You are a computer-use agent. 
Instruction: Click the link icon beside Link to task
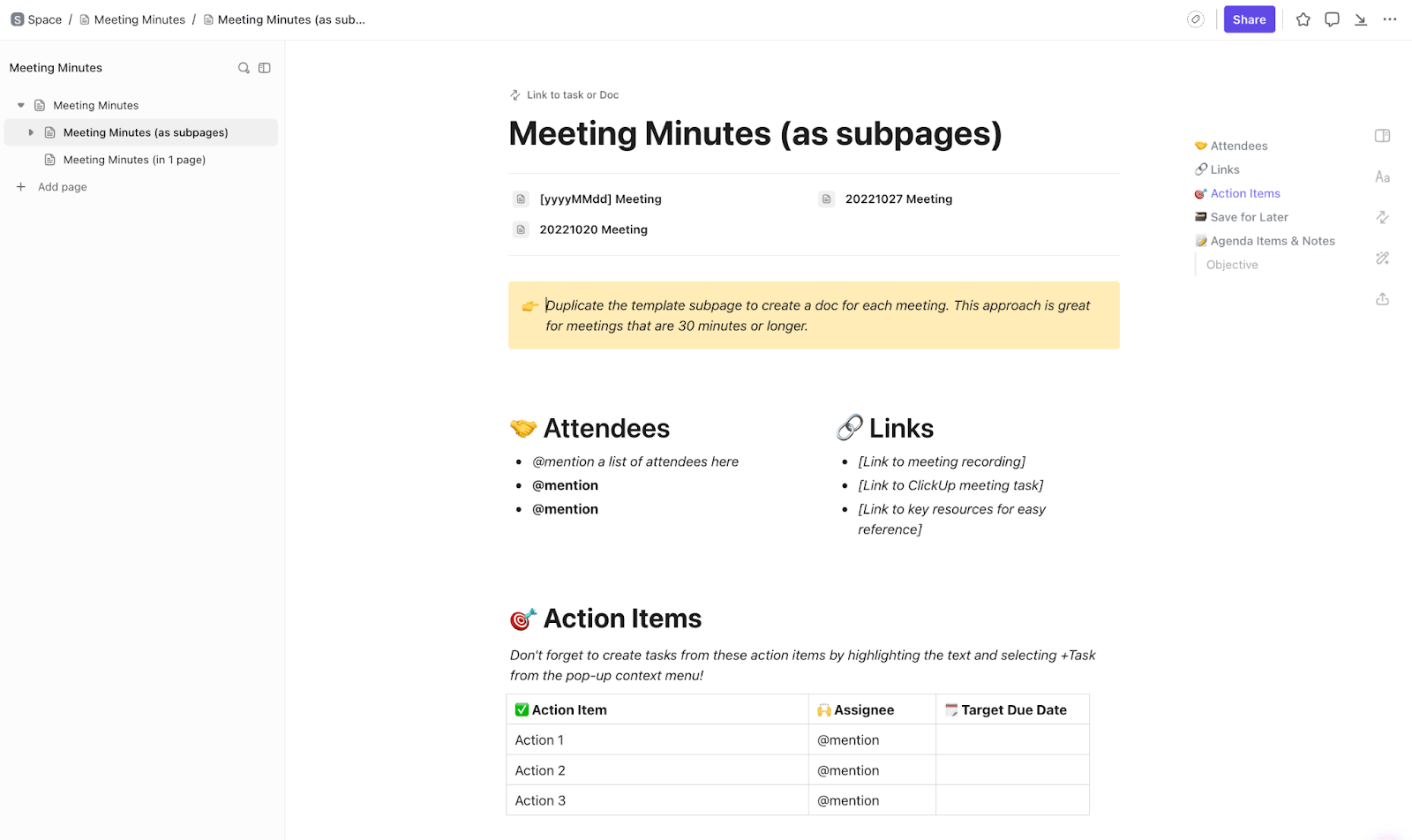click(x=515, y=95)
